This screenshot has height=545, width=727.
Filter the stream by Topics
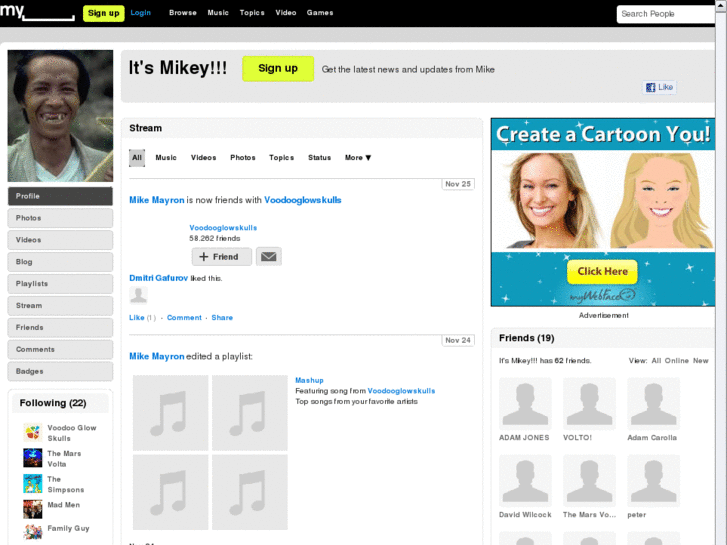[x=281, y=158]
